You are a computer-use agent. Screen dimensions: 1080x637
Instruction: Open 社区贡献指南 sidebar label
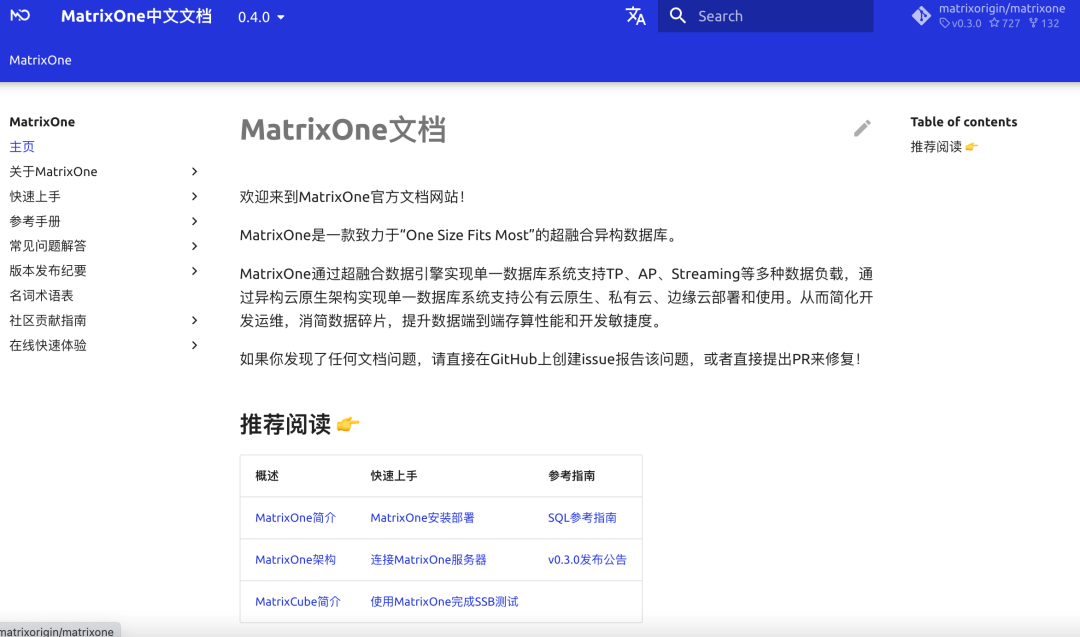pos(48,320)
